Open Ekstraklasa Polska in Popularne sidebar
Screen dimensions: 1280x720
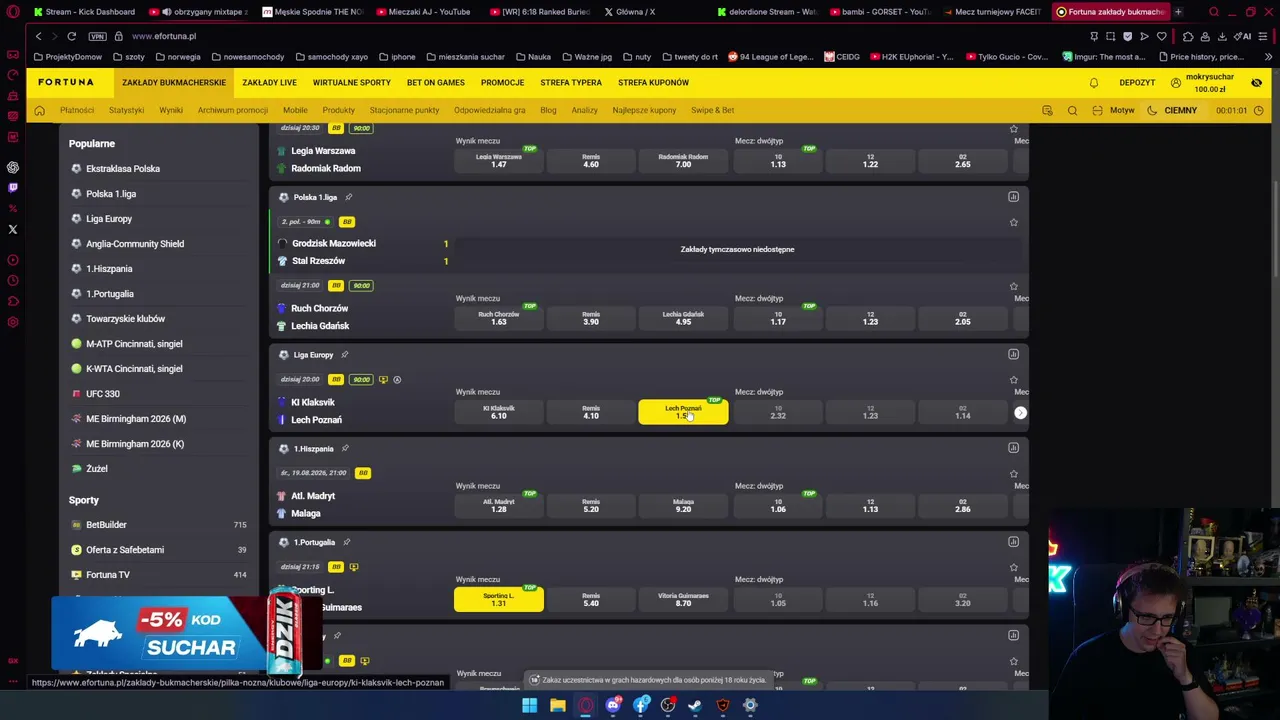[123, 169]
